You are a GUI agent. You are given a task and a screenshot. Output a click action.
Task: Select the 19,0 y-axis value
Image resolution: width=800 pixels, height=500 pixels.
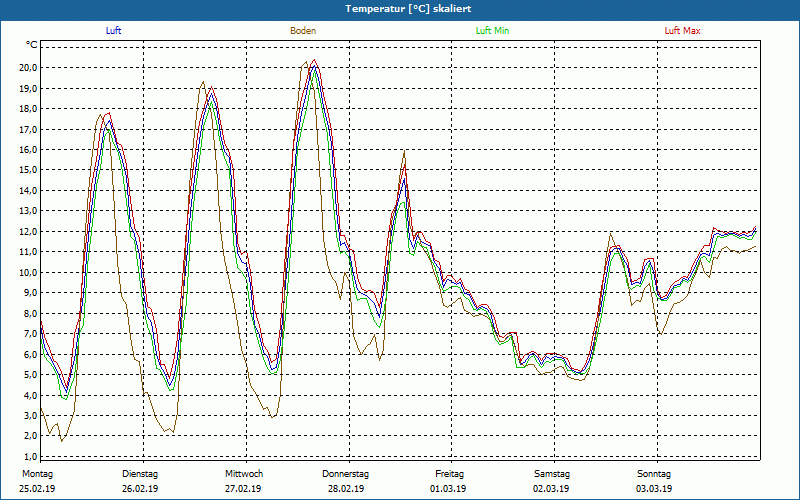click(x=29, y=88)
